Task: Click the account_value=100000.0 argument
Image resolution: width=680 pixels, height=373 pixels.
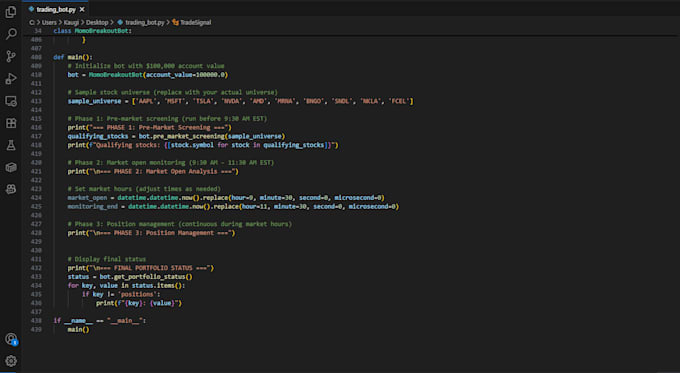Action: point(186,75)
